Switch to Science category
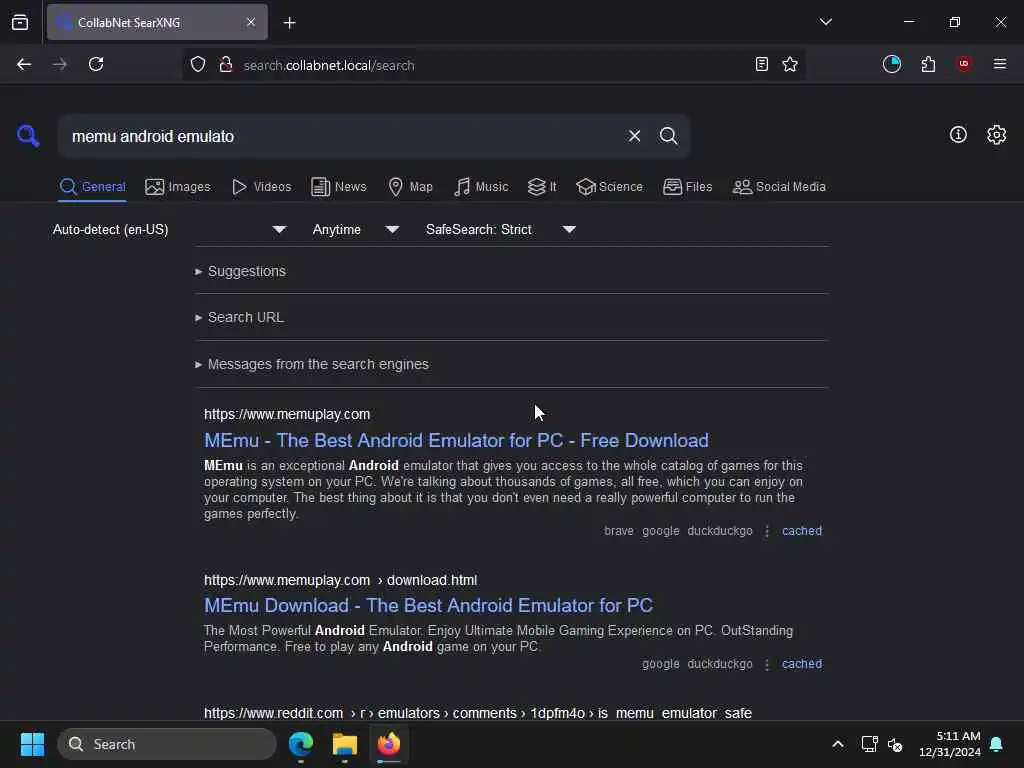This screenshot has height=768, width=1024. click(x=609, y=187)
